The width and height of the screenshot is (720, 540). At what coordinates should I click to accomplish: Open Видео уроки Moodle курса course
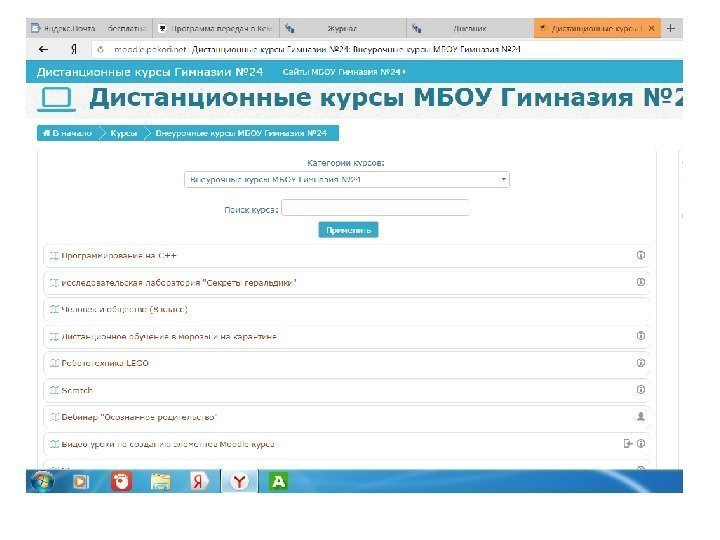pos(168,444)
